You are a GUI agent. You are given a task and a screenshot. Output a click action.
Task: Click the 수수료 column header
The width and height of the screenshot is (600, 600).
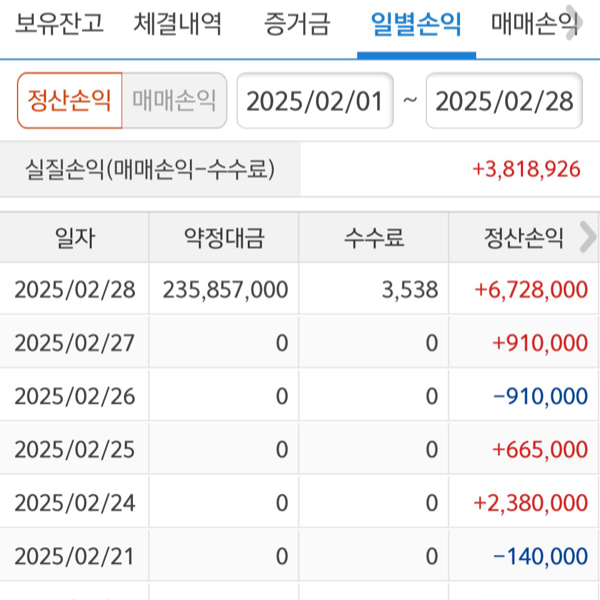pos(374,238)
